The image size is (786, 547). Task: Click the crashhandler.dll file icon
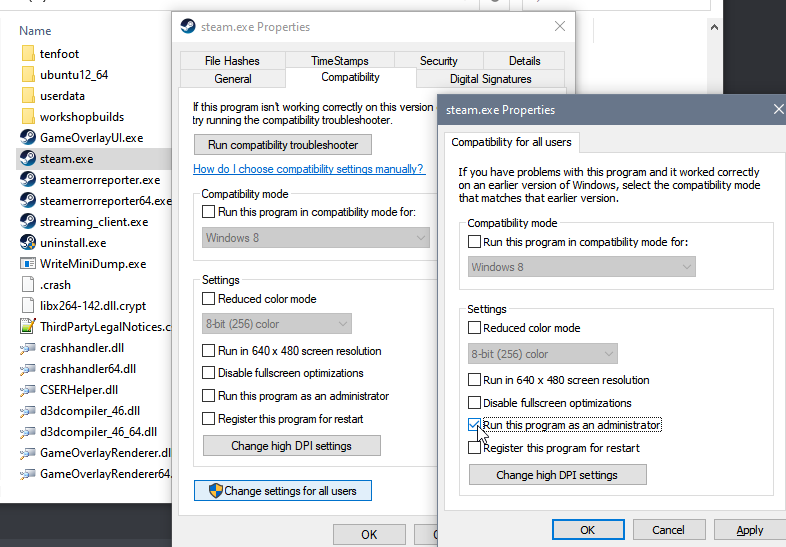(x=28, y=348)
